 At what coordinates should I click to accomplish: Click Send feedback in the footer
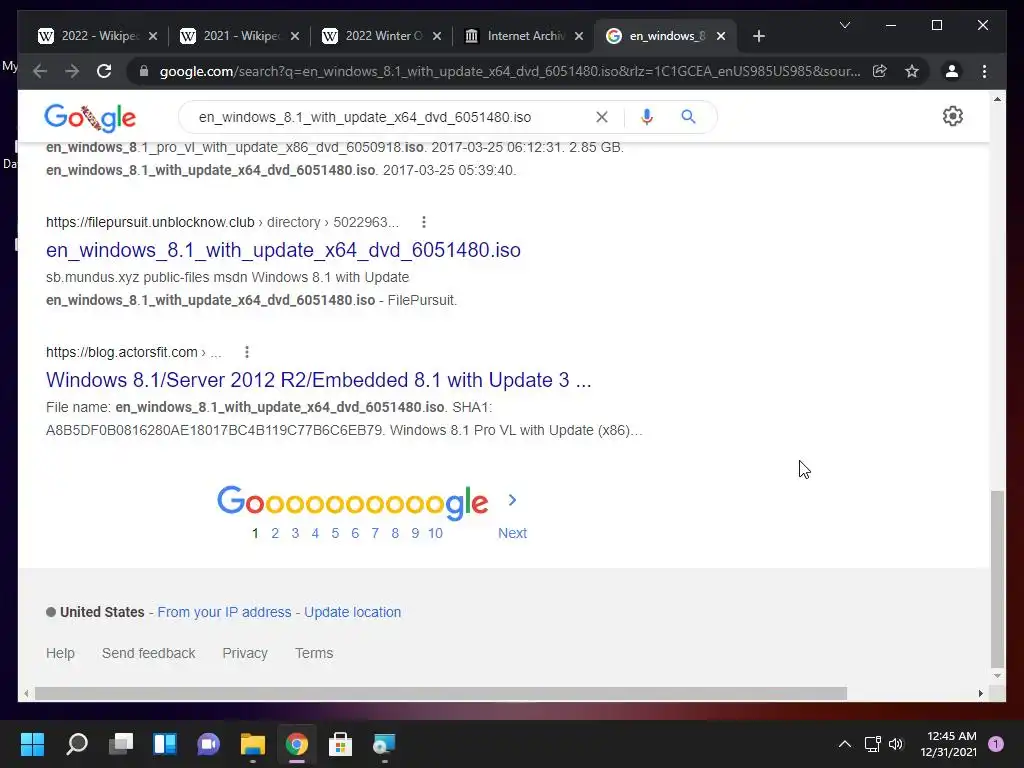(148, 653)
